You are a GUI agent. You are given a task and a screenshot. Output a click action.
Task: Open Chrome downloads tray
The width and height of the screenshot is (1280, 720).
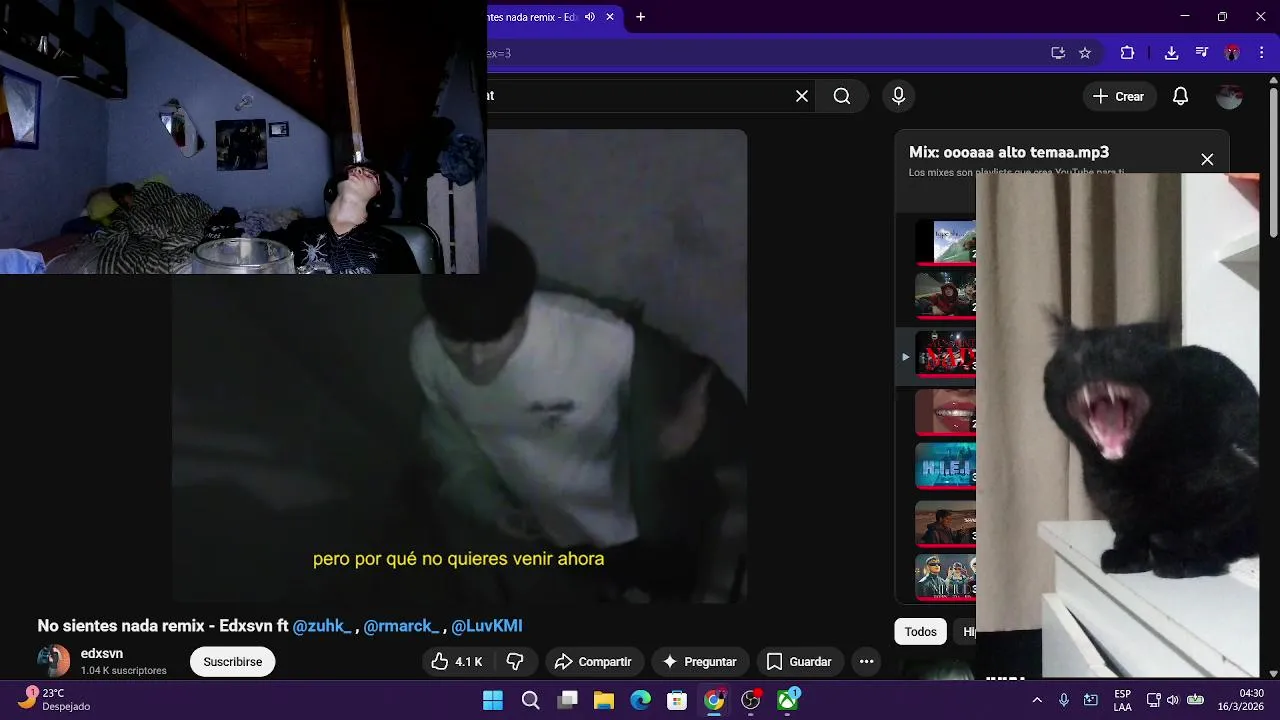point(1171,53)
